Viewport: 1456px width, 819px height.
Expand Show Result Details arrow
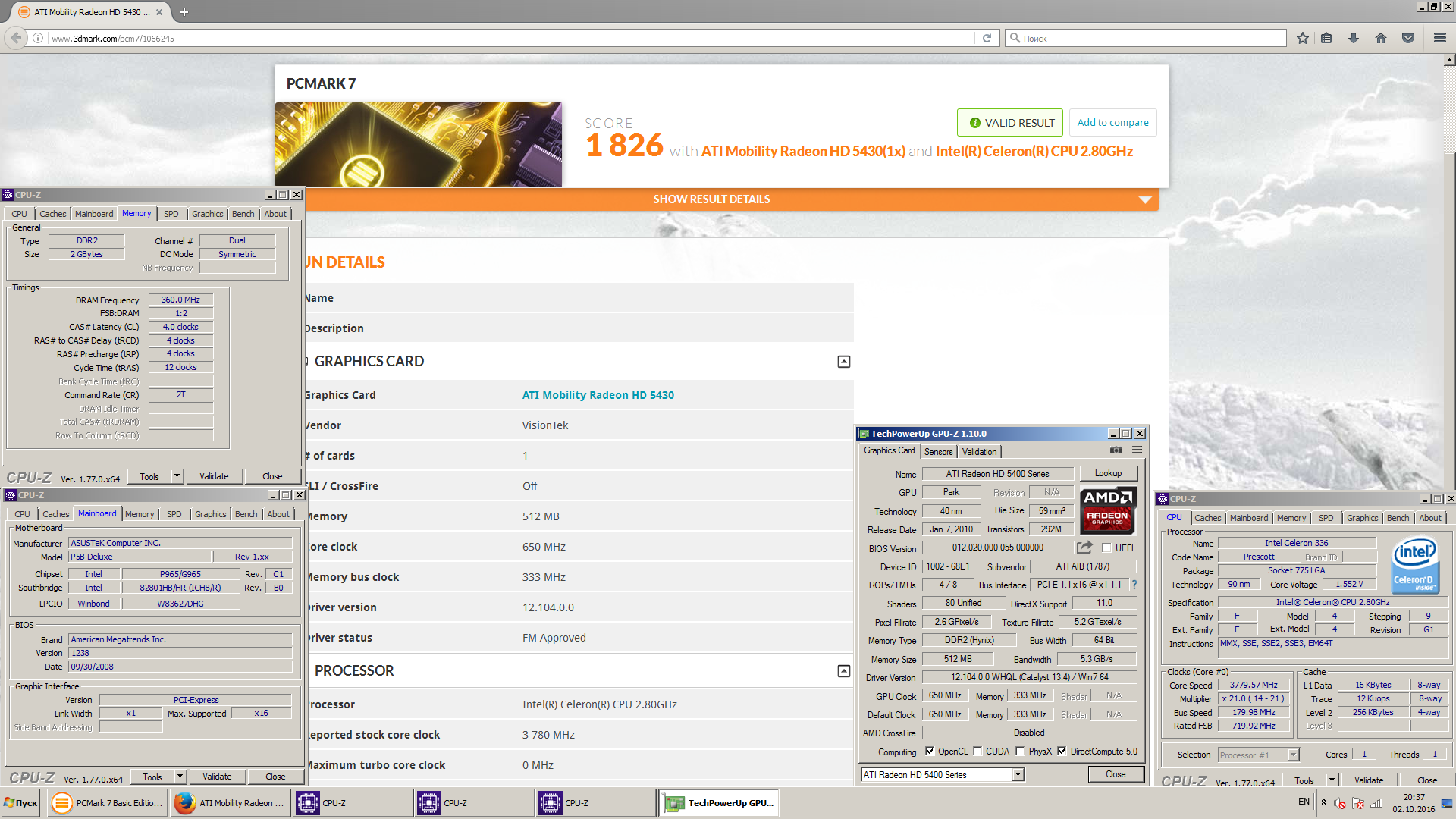click(1145, 199)
